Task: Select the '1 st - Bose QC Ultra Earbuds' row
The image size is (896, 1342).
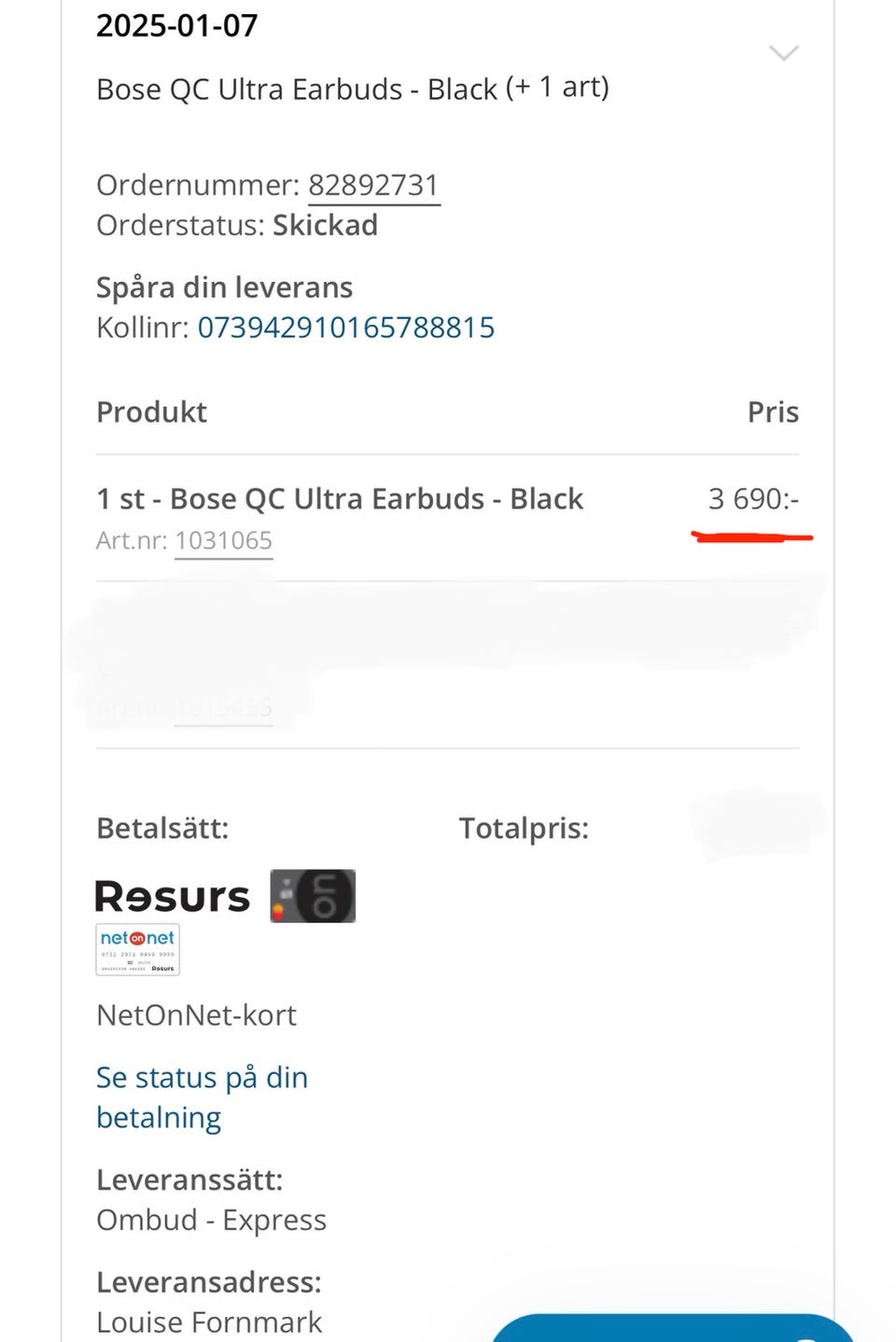Action: point(340,499)
